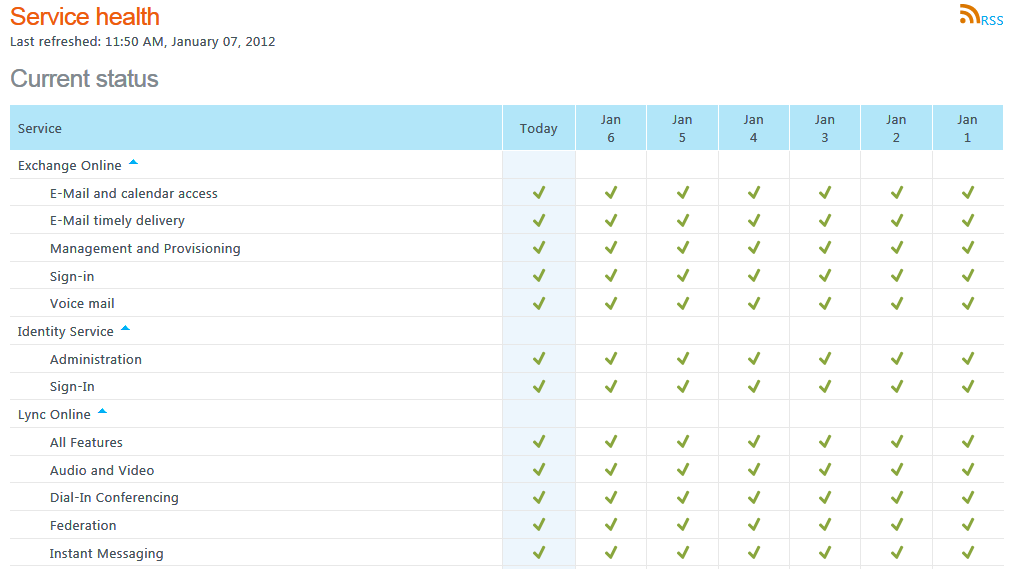Screen dimensions: 1022x569
Task: Click the Current status heading
Action: (84, 79)
